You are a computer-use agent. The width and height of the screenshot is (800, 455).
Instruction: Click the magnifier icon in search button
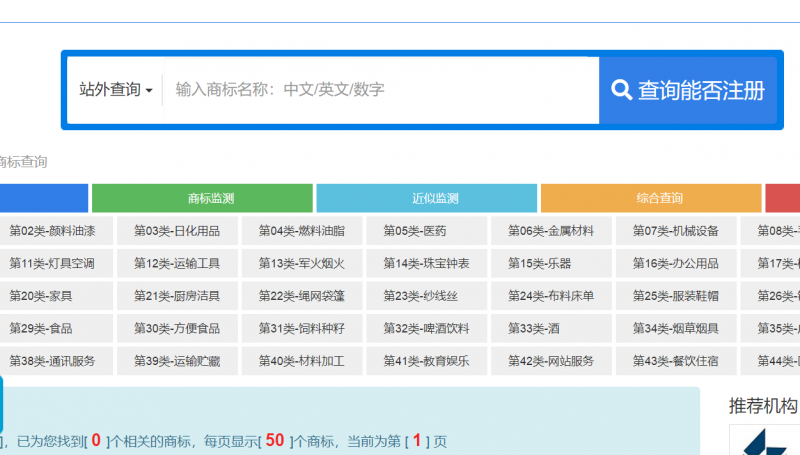622,90
